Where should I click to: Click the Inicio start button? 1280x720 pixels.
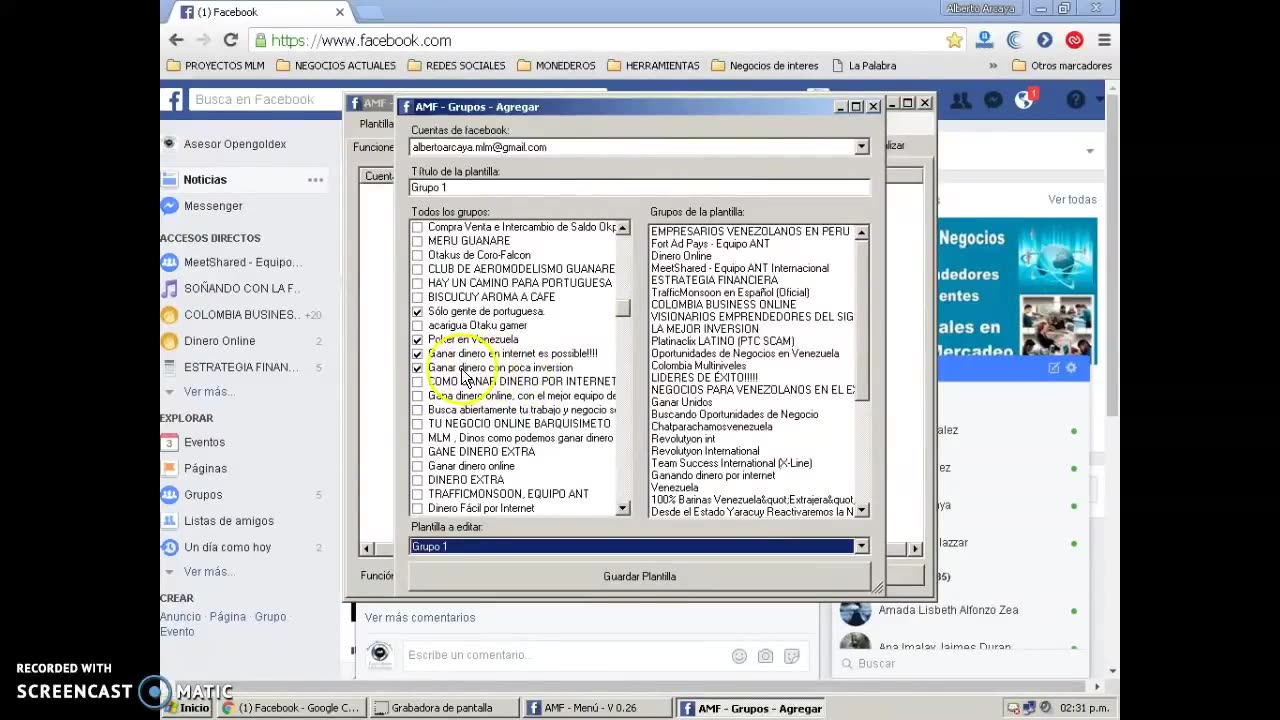point(186,708)
